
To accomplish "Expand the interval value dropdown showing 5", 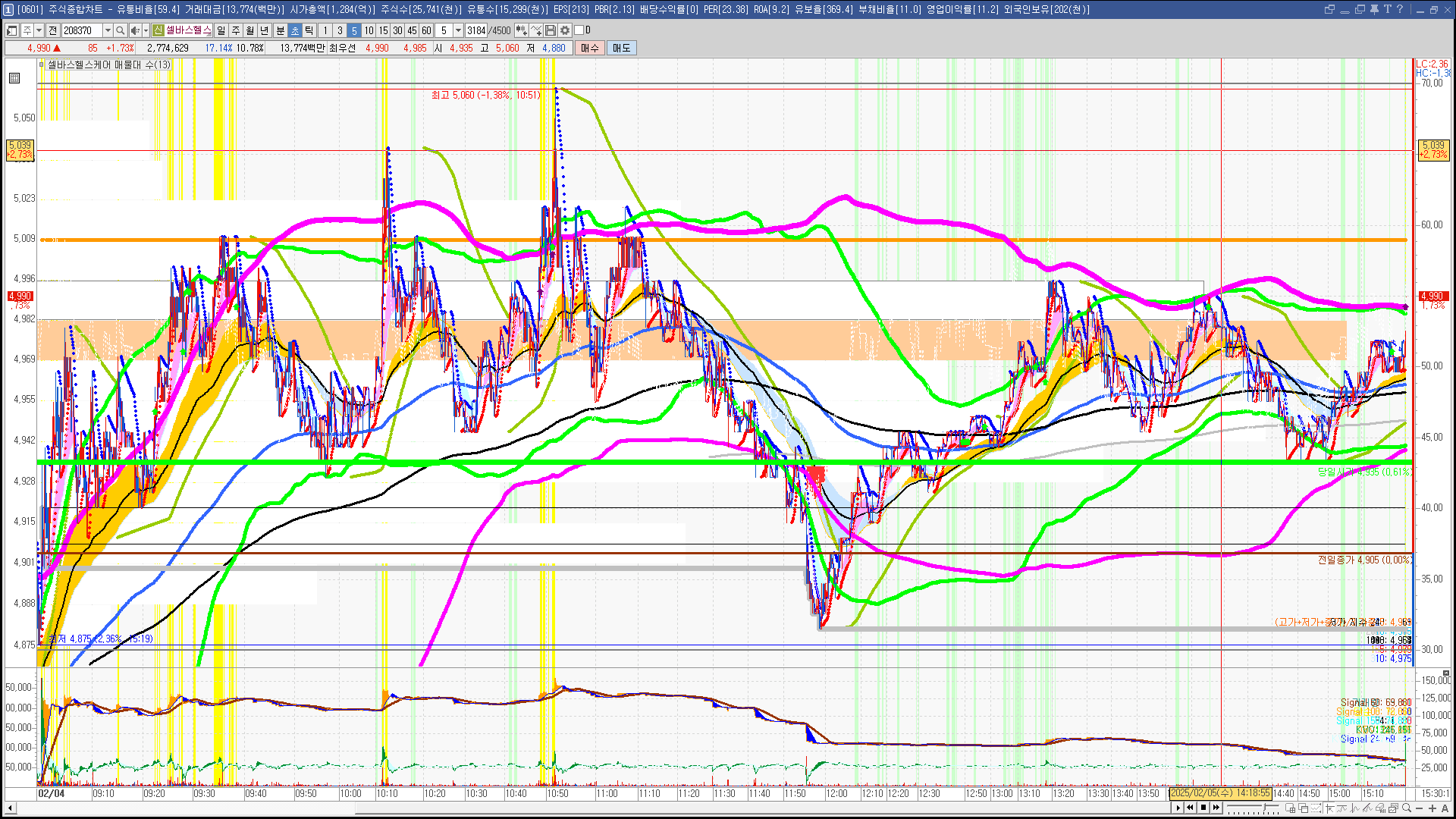I will click(458, 30).
